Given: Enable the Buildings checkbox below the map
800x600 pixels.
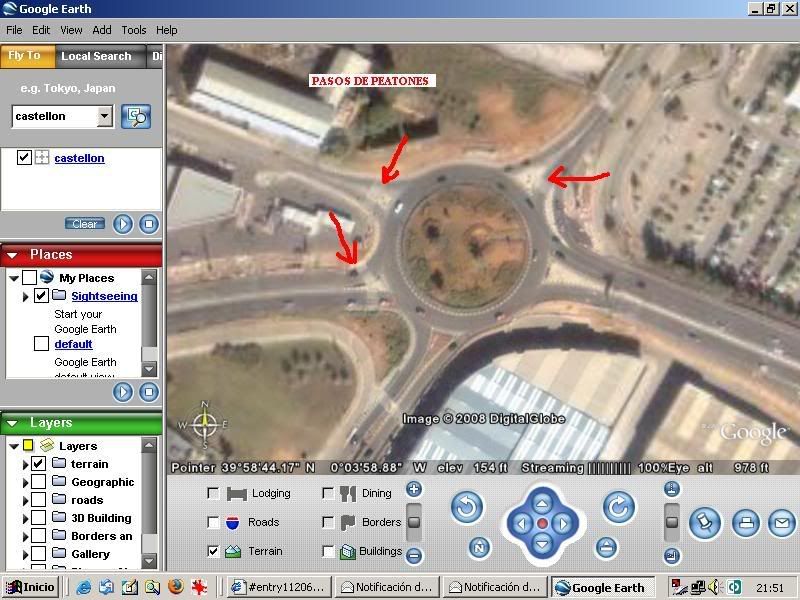Looking at the screenshot, I should click(x=328, y=551).
